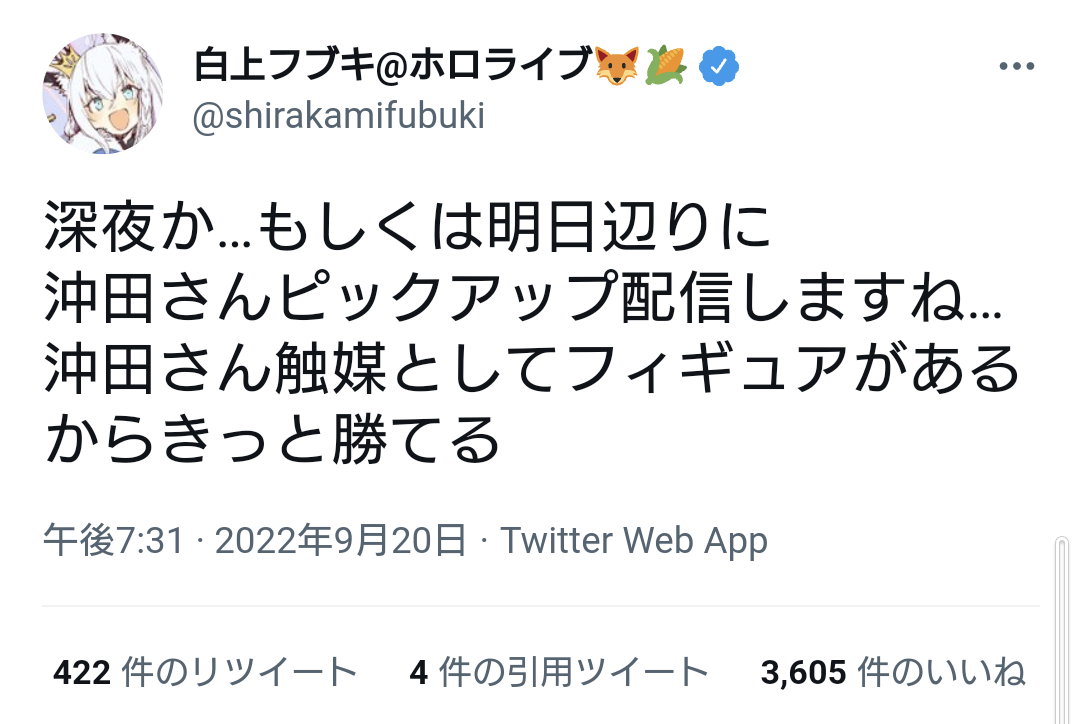View the 422 件のリツイート list

click(205, 672)
